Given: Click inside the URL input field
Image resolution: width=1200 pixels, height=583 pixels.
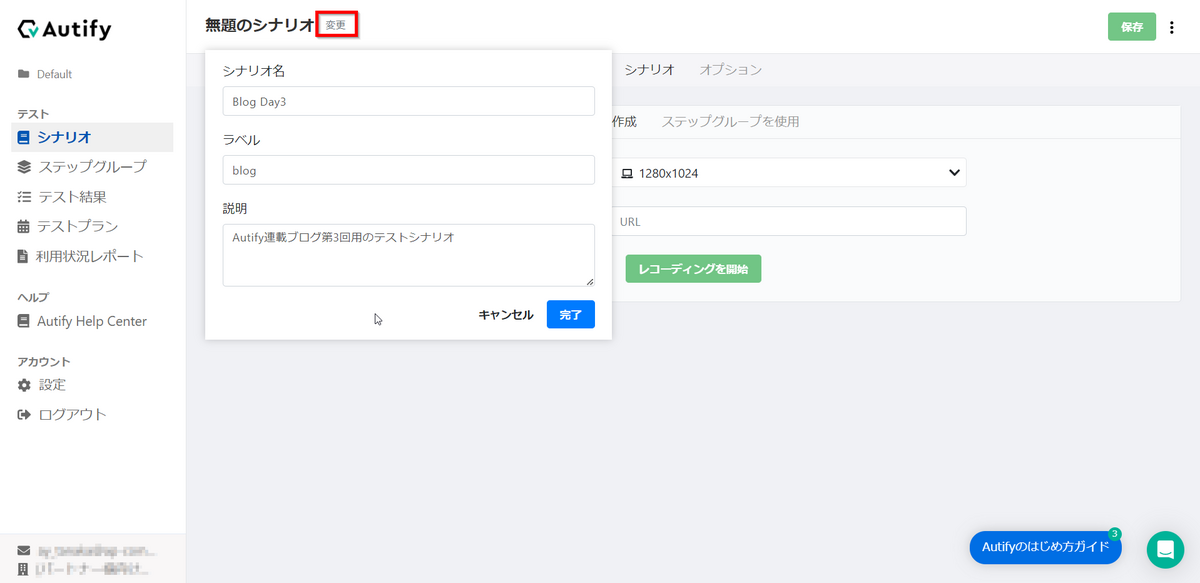Looking at the screenshot, I should [789, 221].
